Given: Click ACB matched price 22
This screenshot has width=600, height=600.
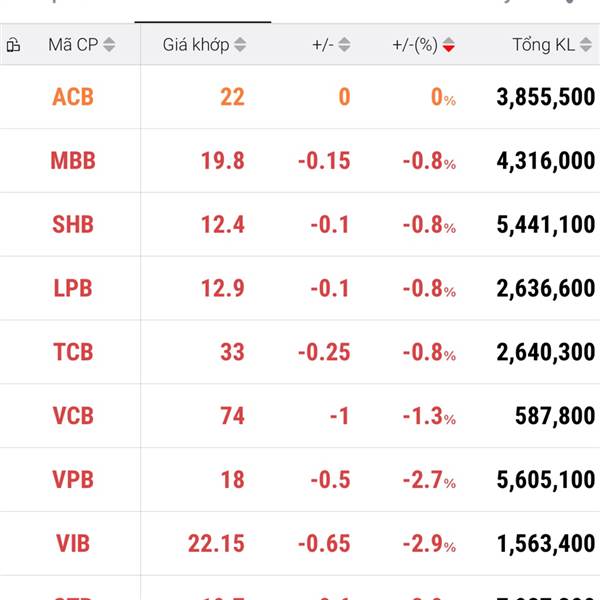Looking at the screenshot, I should pyautogui.click(x=232, y=97).
